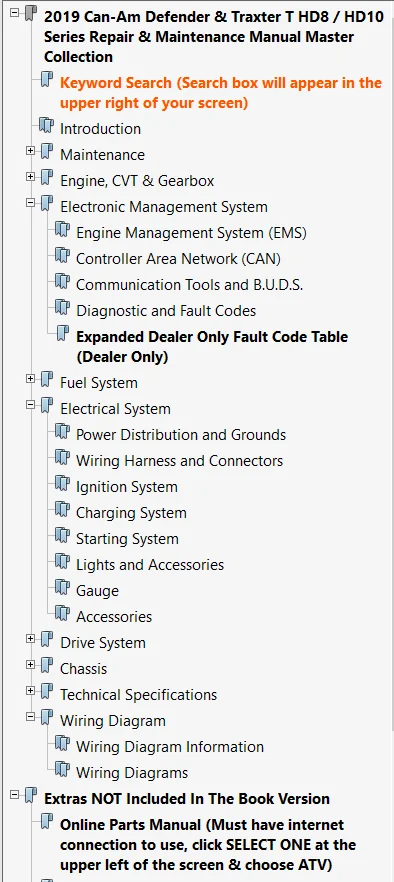Expand the Technical Specifications bookmark
Image resolution: width=394 pixels, height=882 pixels.
tap(30, 690)
